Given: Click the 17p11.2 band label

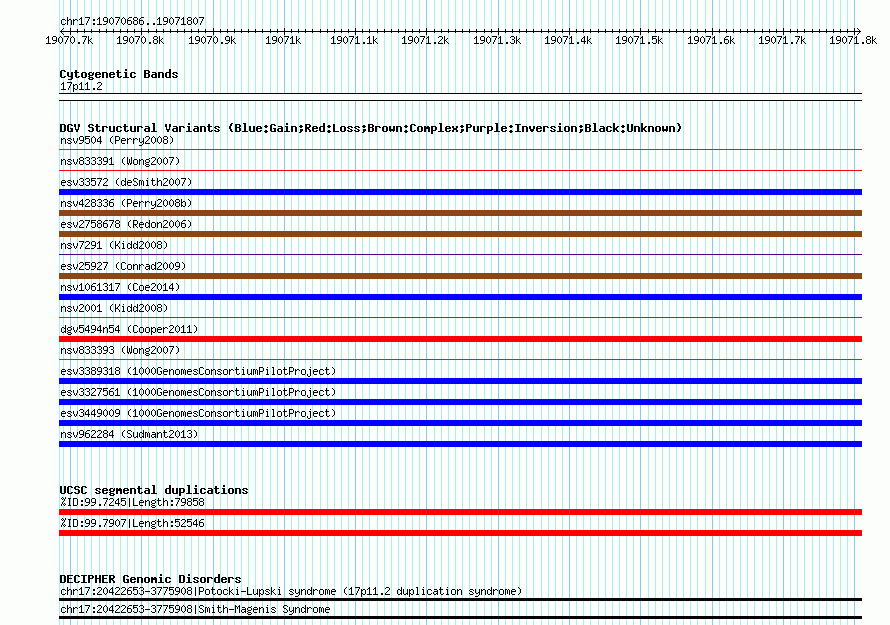Looking at the screenshot, I should tap(81, 86).
